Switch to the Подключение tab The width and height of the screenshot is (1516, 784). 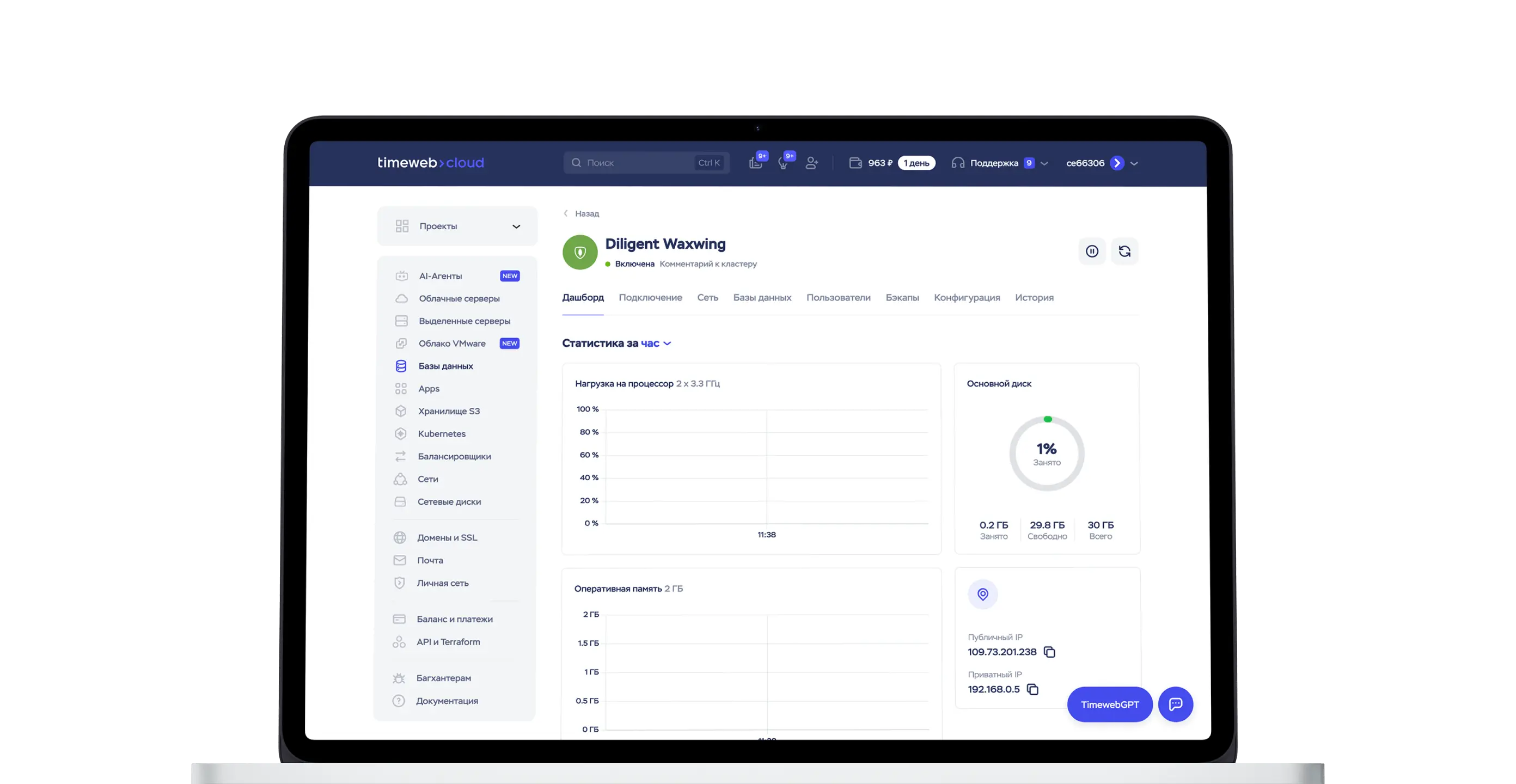click(650, 297)
